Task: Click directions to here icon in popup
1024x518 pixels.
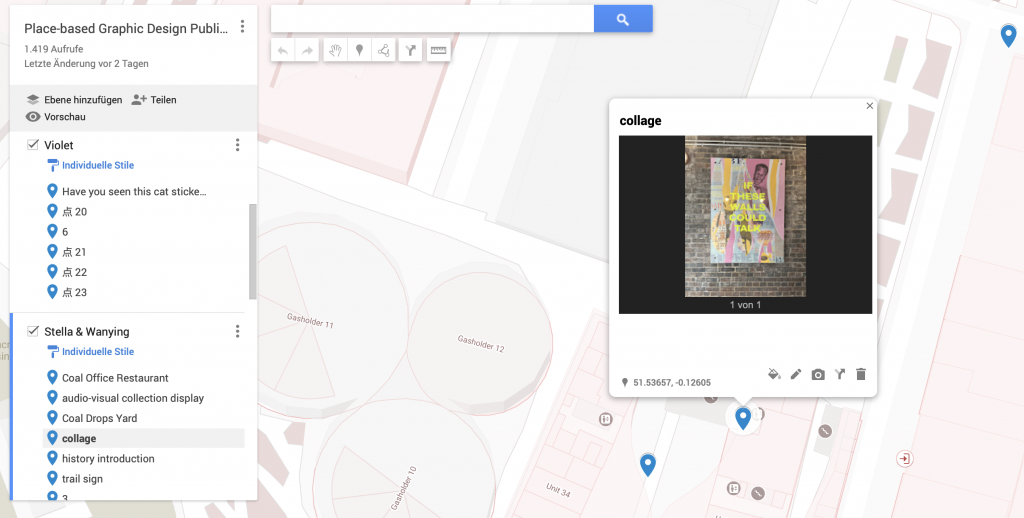Action: (840, 374)
